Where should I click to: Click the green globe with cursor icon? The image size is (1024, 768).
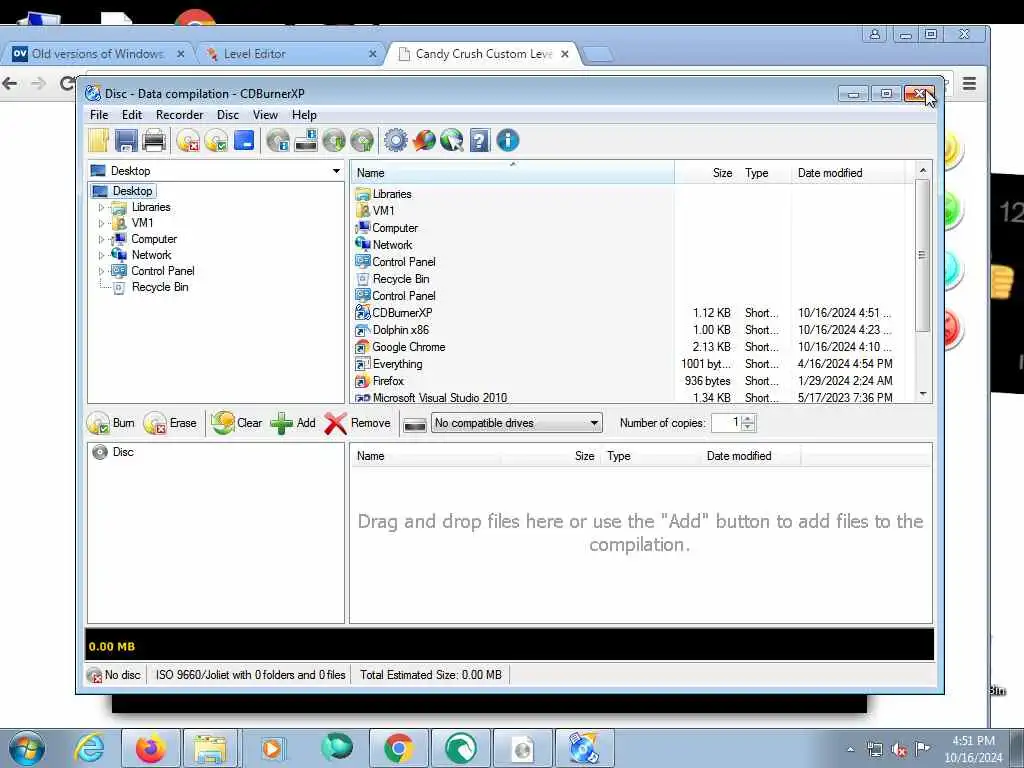pos(452,140)
